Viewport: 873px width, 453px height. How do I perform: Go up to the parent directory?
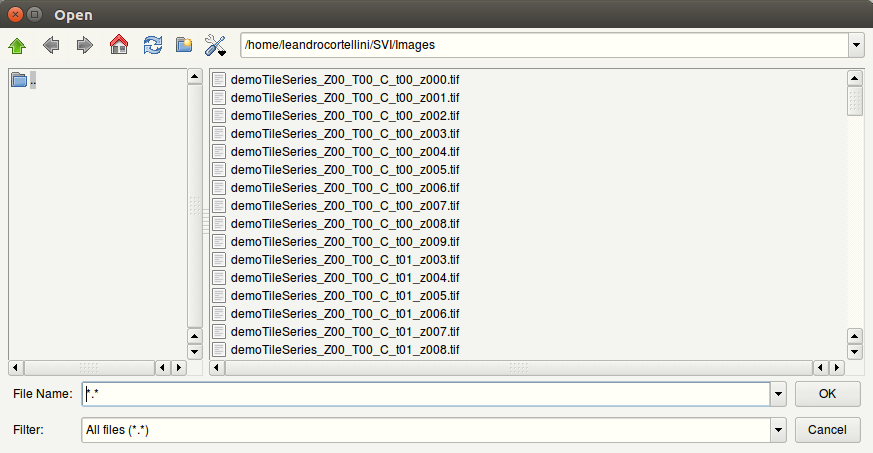[17, 45]
